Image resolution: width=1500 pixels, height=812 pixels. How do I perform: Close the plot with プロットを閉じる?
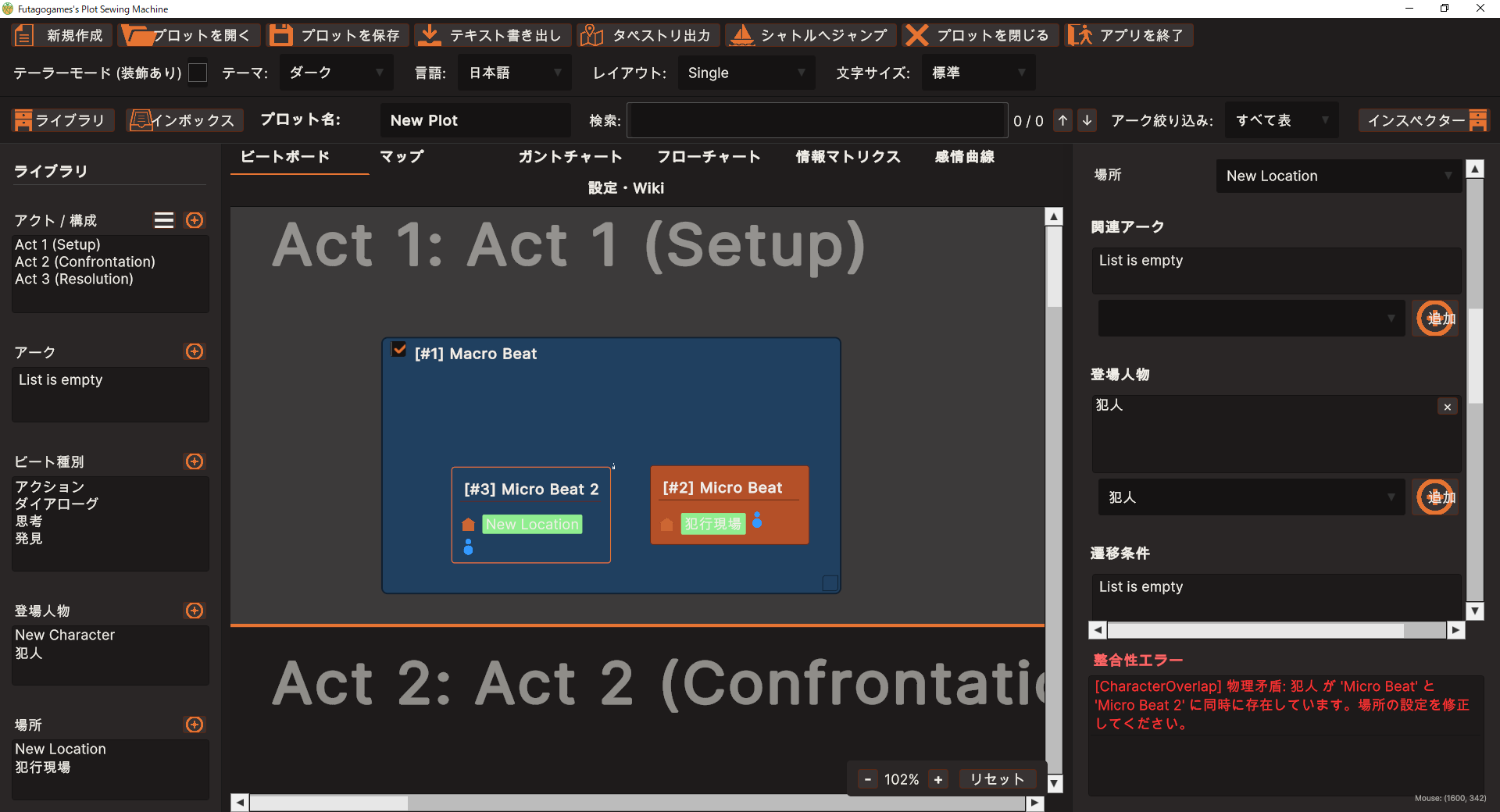point(980,35)
